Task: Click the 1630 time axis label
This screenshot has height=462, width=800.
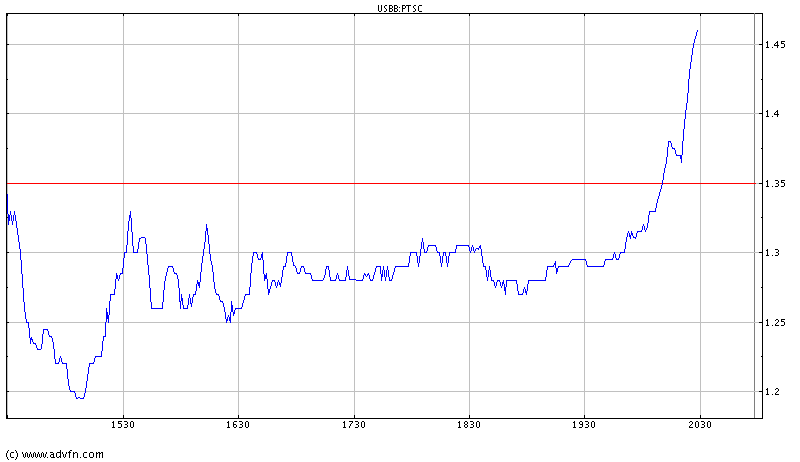Action: tap(238, 425)
